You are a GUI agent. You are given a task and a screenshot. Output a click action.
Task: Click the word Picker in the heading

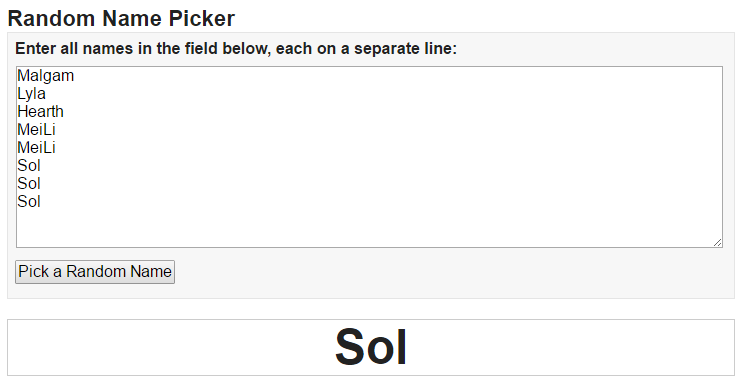[202, 18]
